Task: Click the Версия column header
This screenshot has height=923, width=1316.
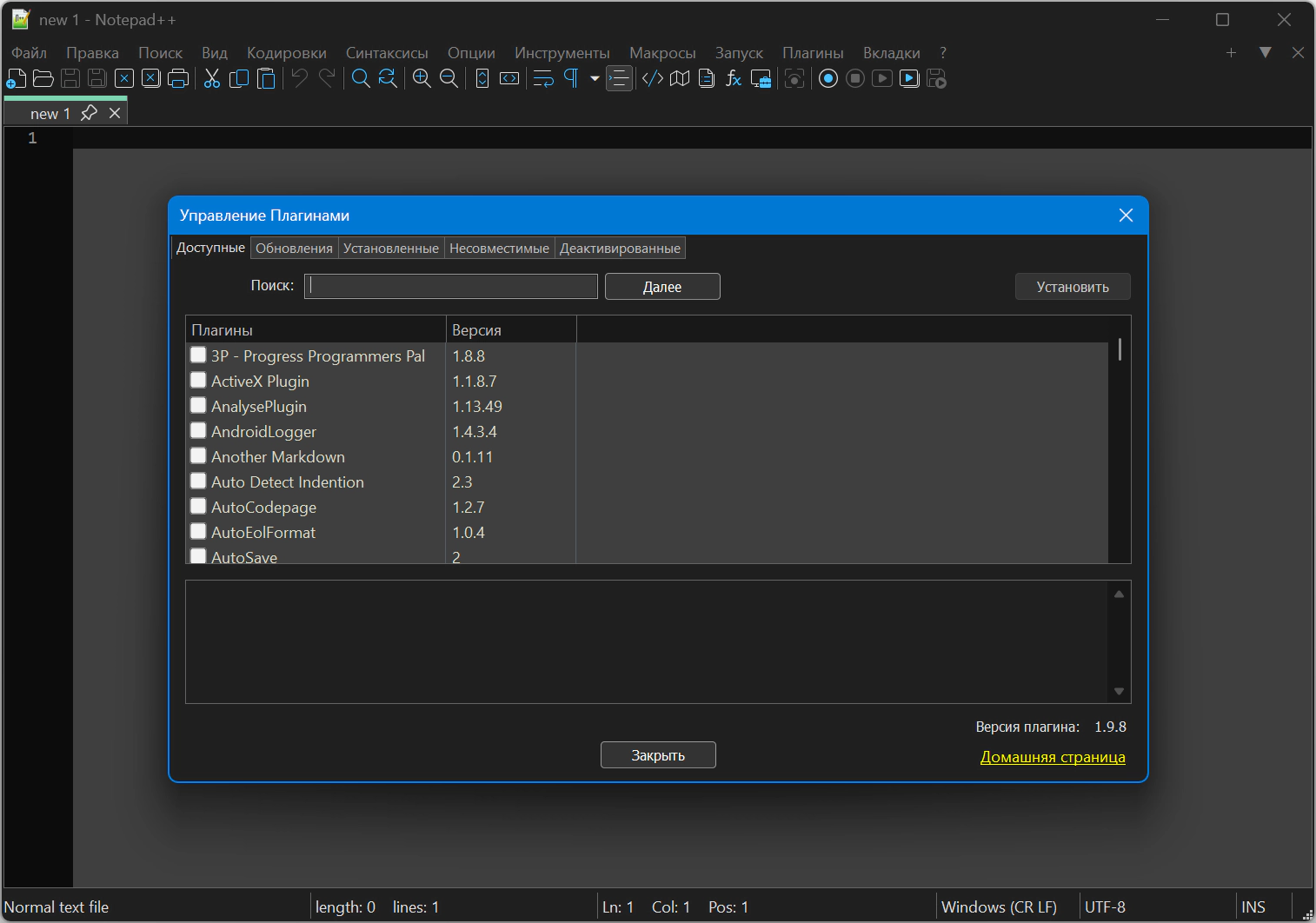Action: coord(511,330)
